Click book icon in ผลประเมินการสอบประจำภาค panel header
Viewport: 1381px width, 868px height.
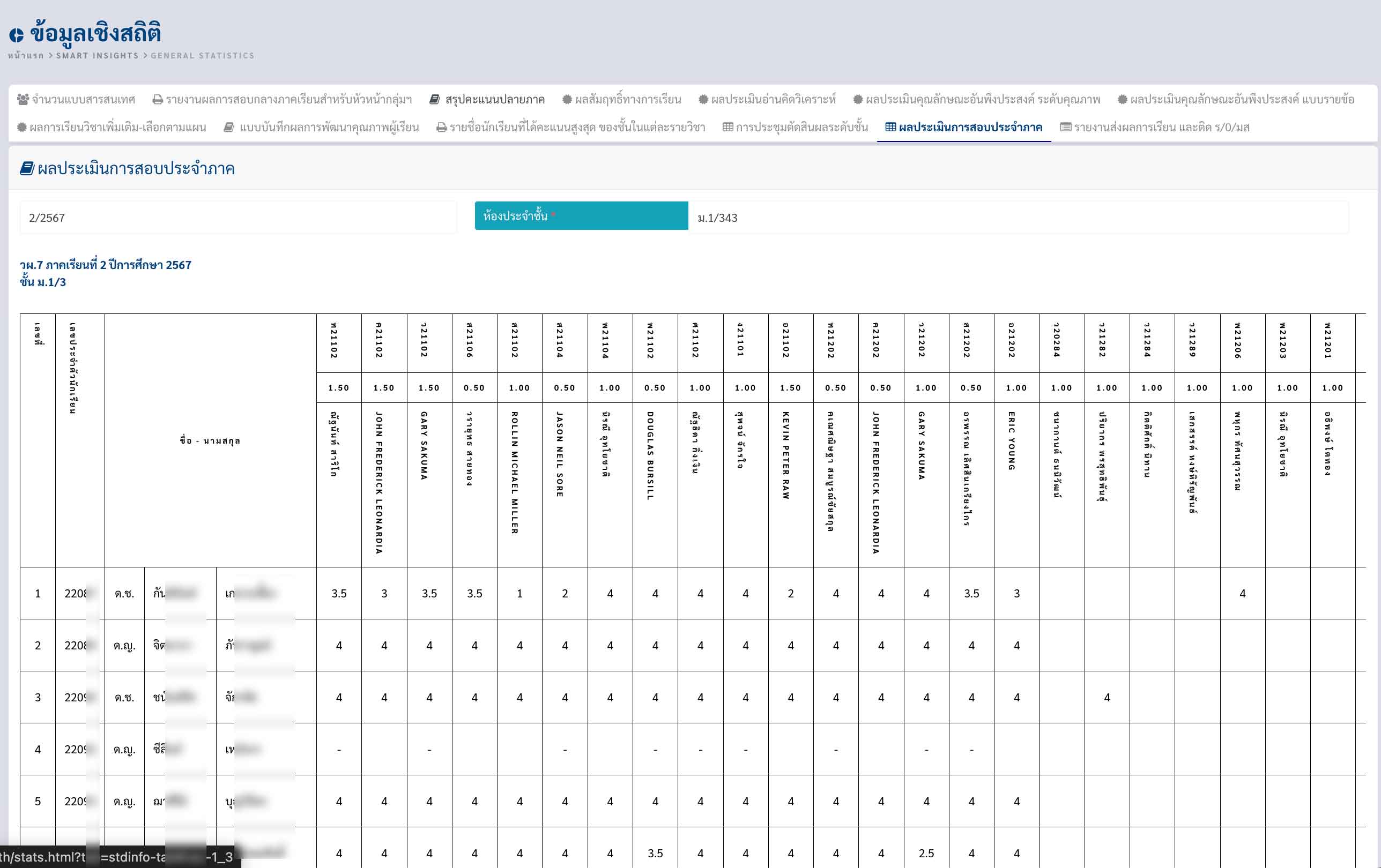pyautogui.click(x=27, y=168)
